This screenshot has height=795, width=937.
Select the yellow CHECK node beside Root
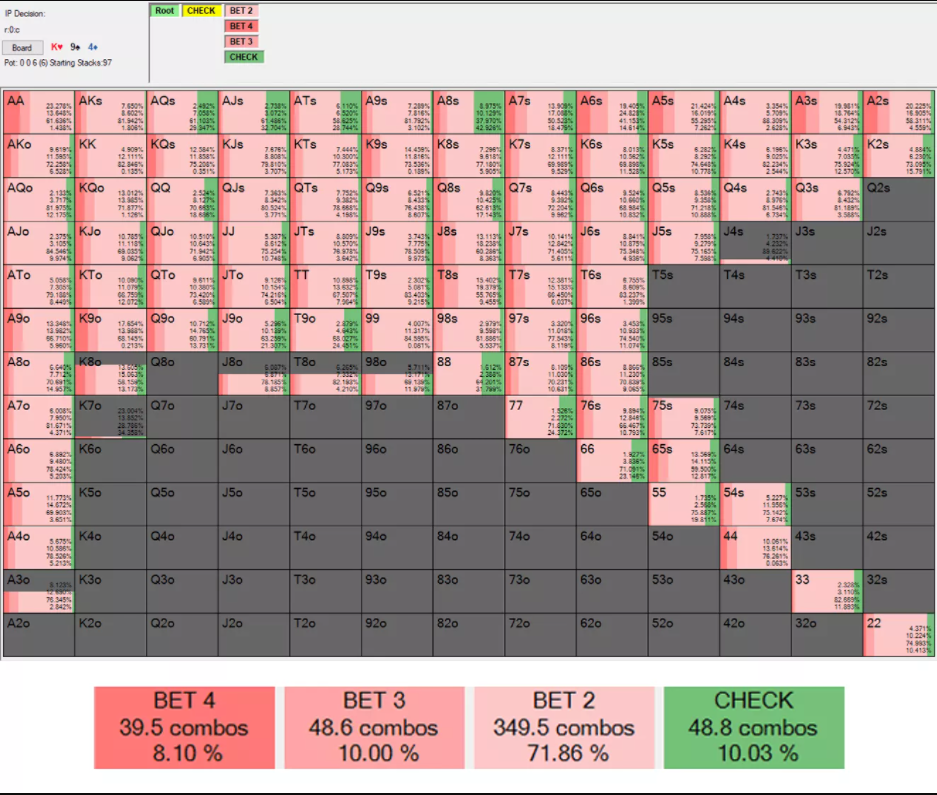(x=200, y=11)
